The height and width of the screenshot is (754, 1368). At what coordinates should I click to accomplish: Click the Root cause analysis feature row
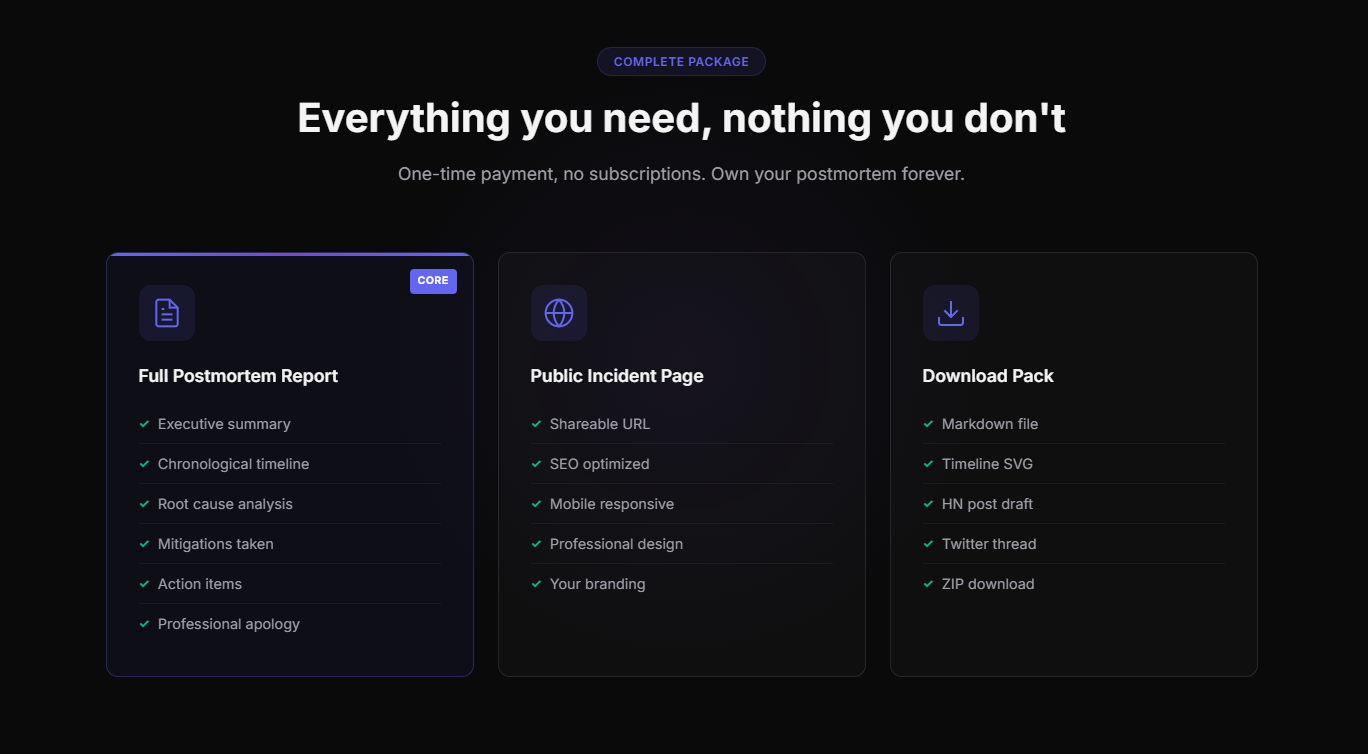[x=223, y=504]
